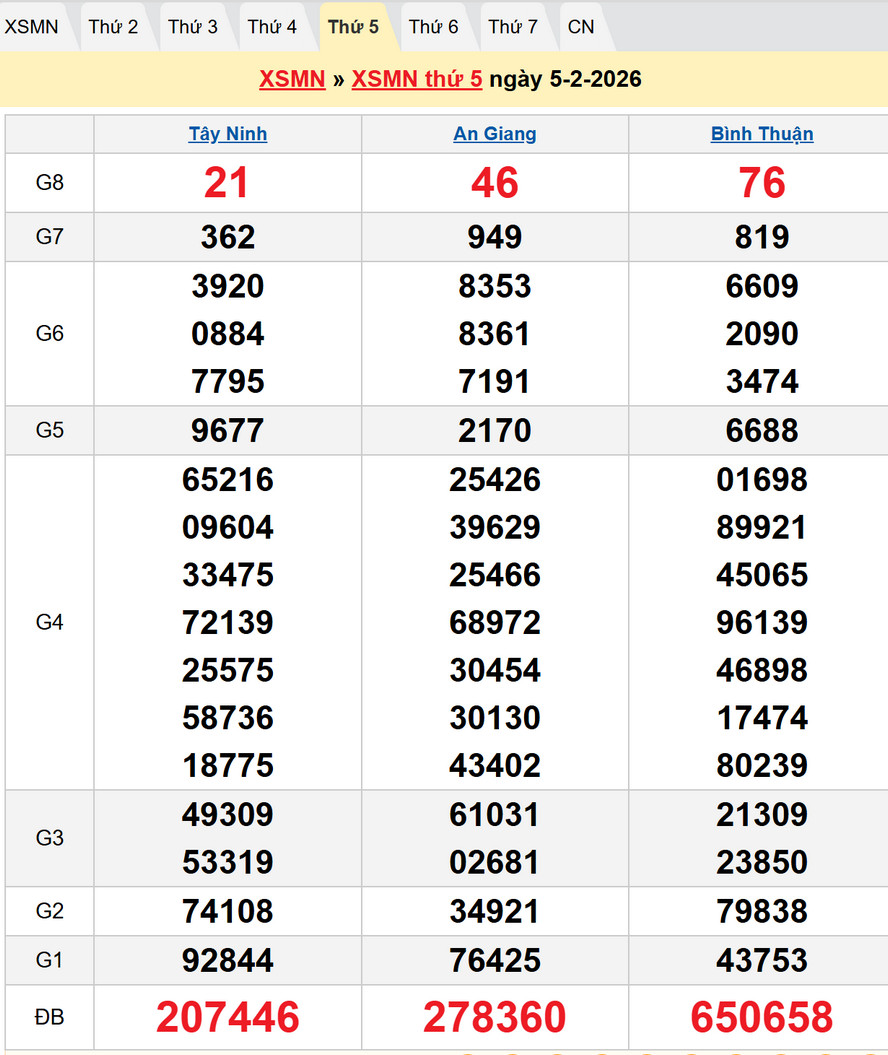Screen dimensions: 888x1055
Task: Click the An Giang column header link
Action: coord(495,134)
